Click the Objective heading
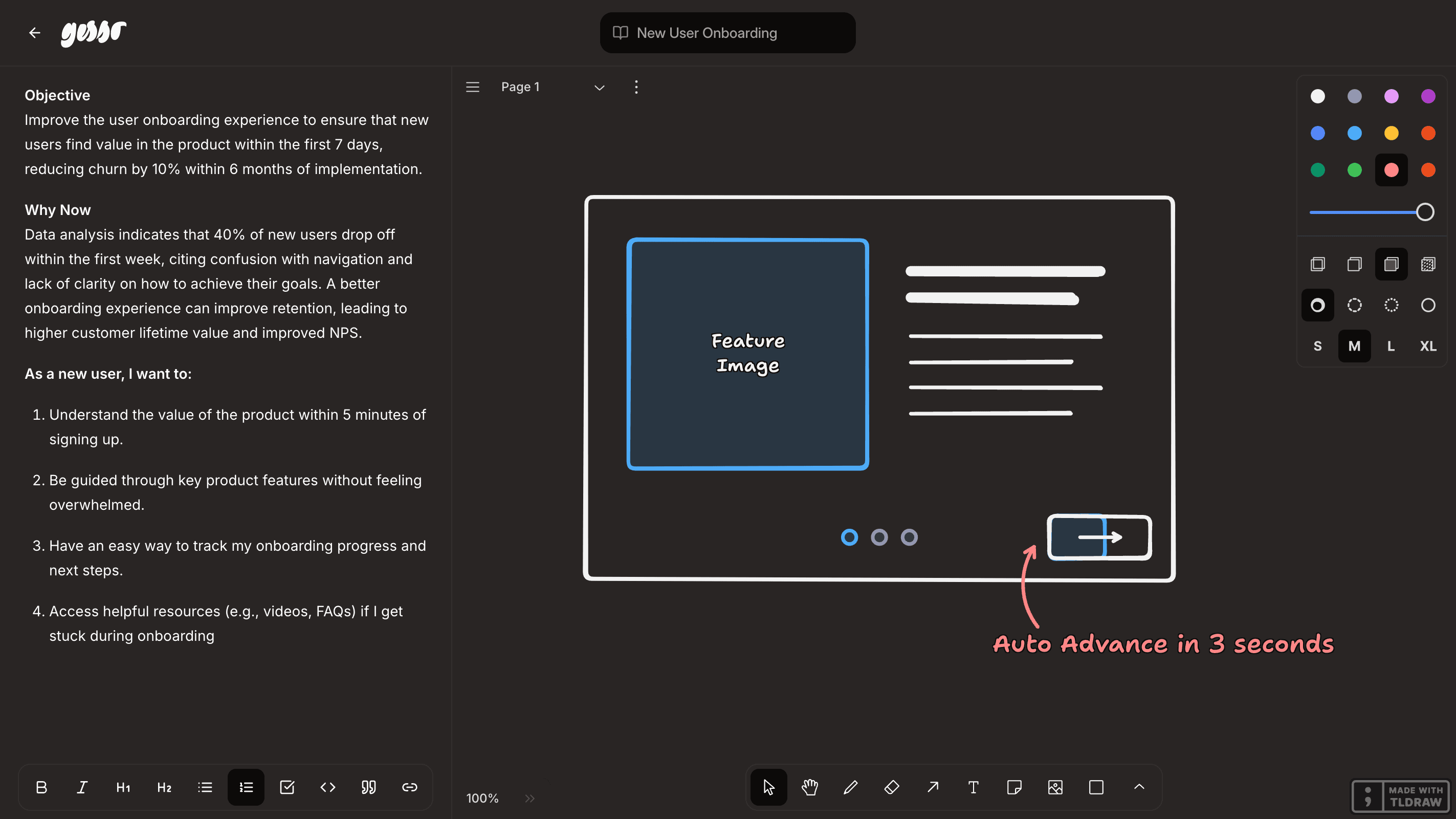 [x=57, y=95]
